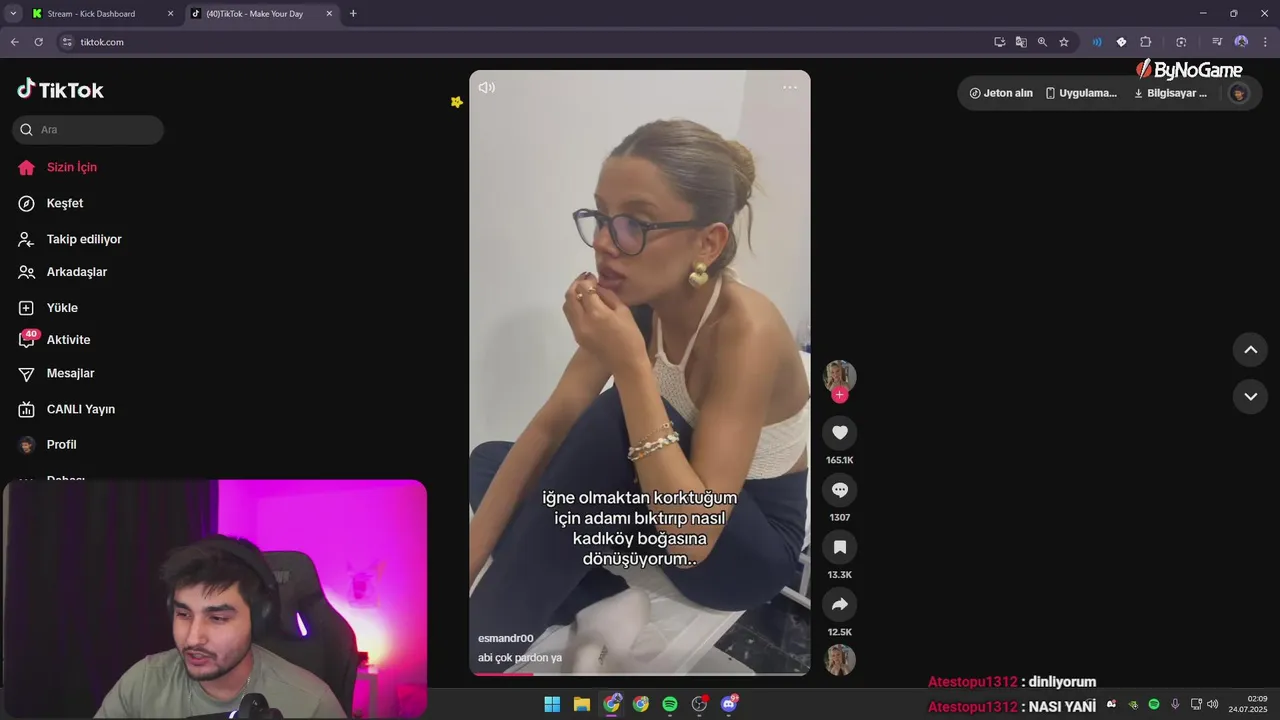Open the video three-dot options menu

pos(790,87)
